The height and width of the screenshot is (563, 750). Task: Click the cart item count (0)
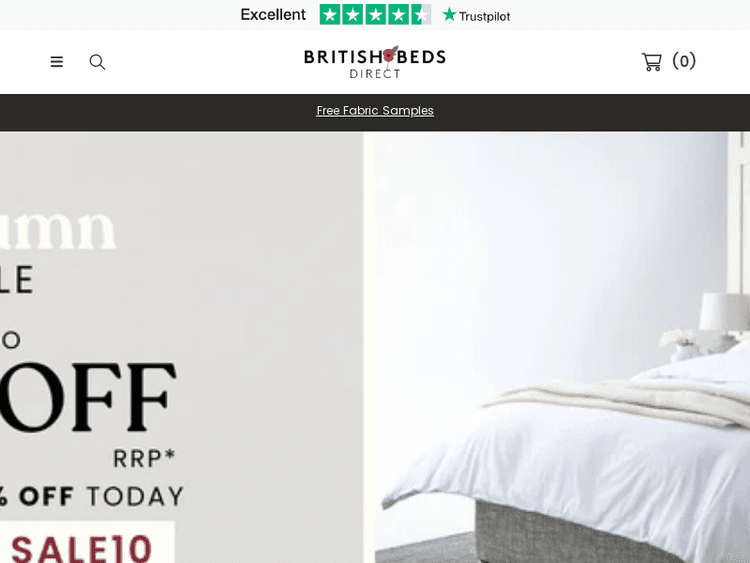tap(684, 61)
